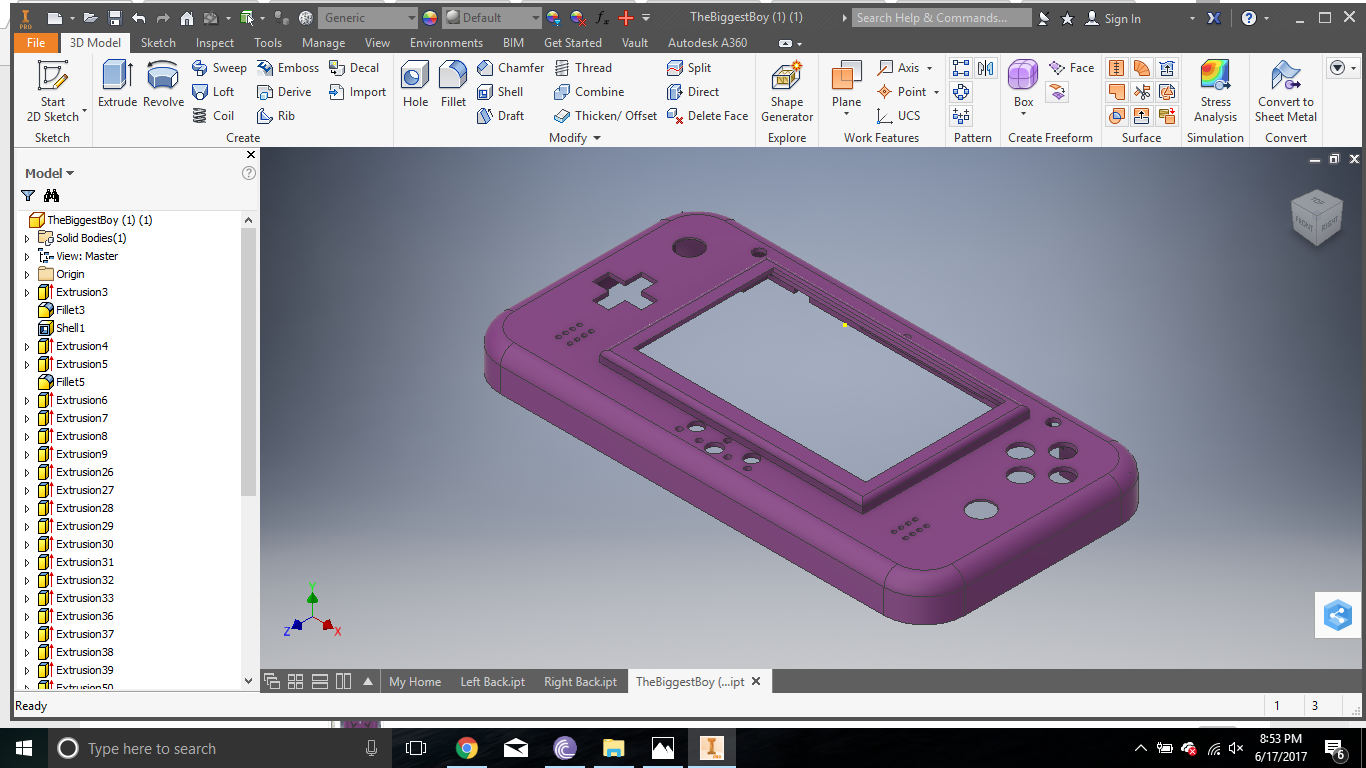1366x768 pixels.
Task: Select the Hole tool
Action: pos(415,84)
